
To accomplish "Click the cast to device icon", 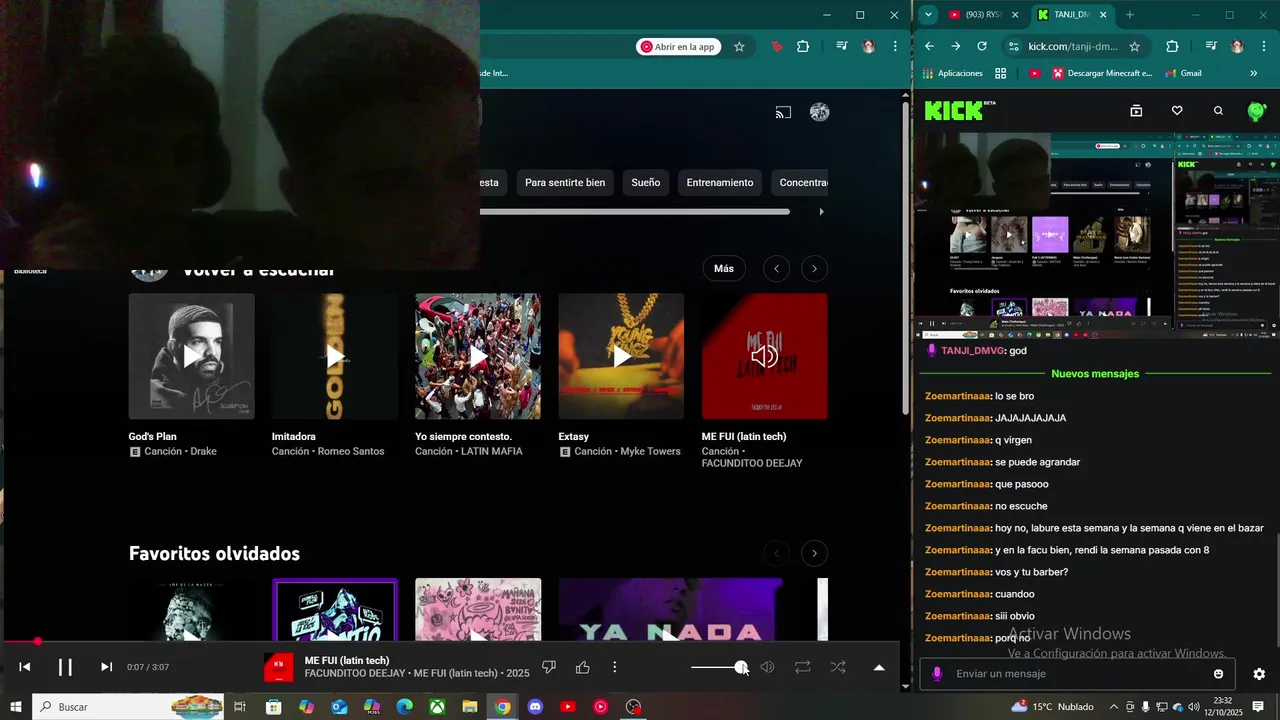I will pyautogui.click(x=783, y=112).
